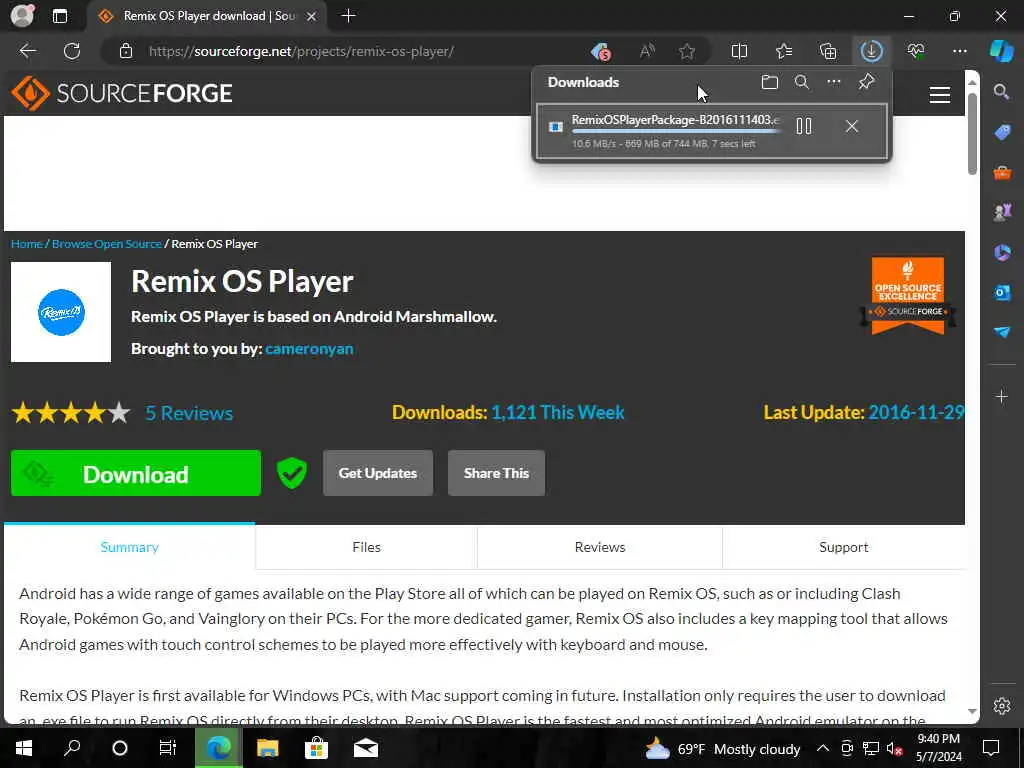Open the Mail app from taskbar

[366, 748]
